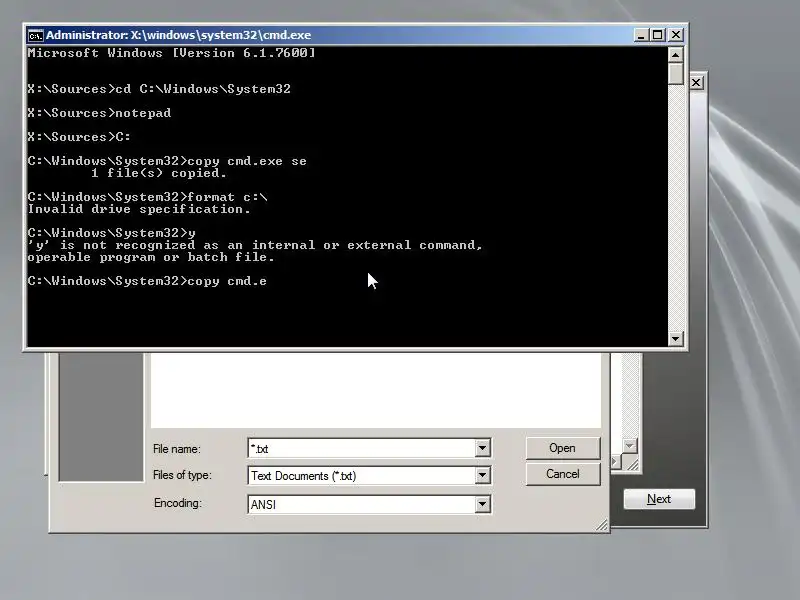Click 'format c:\' command line
This screenshot has width=800, height=600.
[x=227, y=197]
